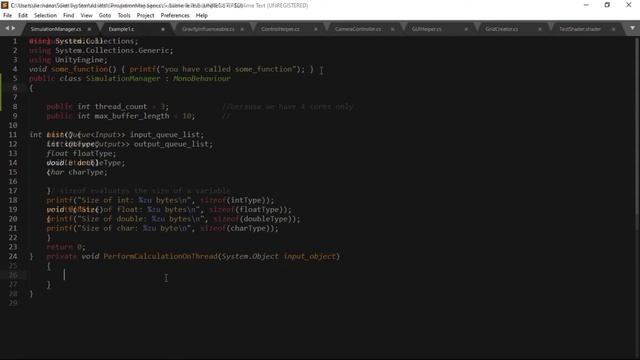Click 'thread_count' on line 8
The height and width of the screenshot is (360, 640).
121,107
